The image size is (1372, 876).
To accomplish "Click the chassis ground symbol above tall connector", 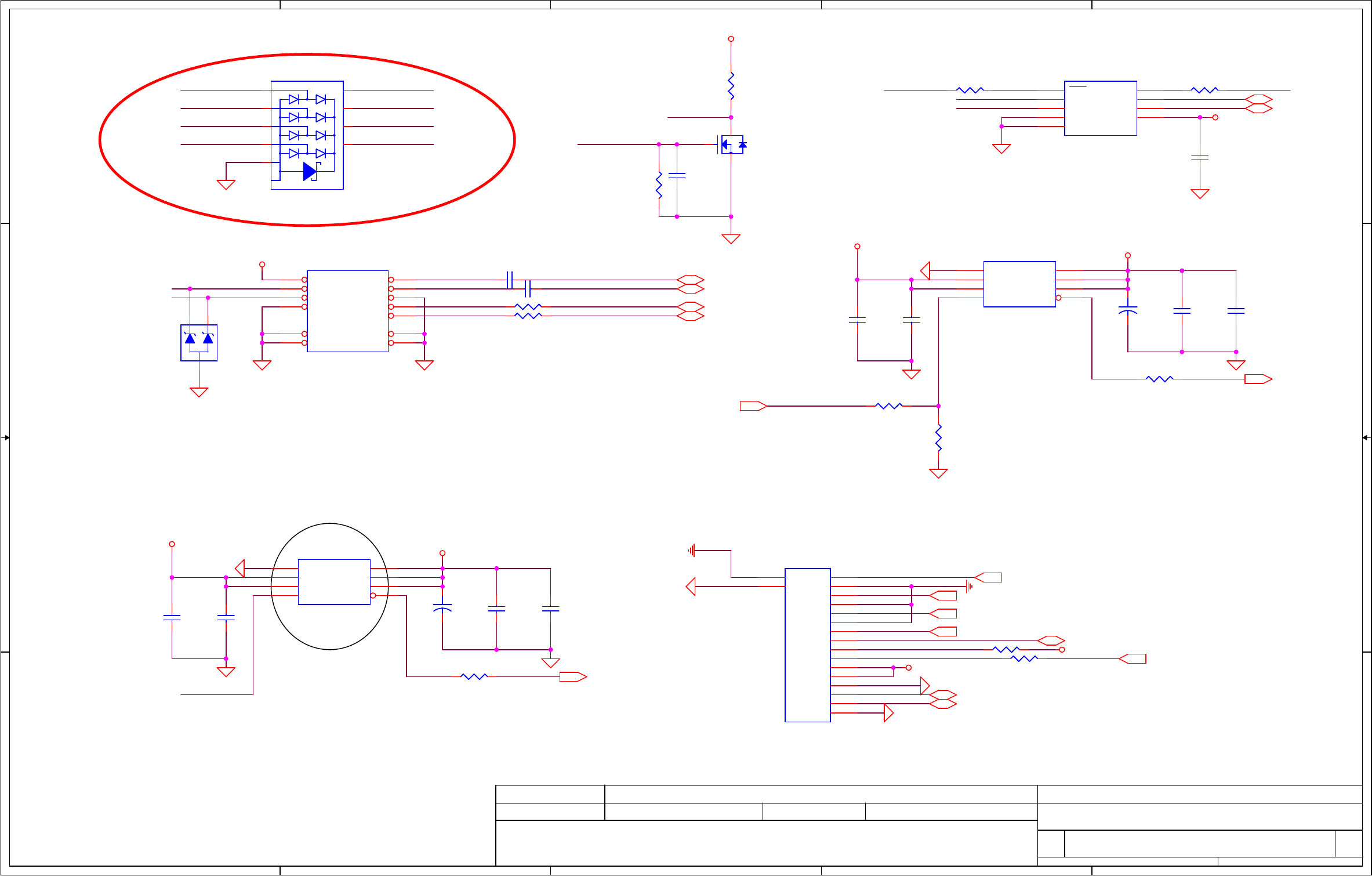I will pyautogui.click(x=692, y=551).
